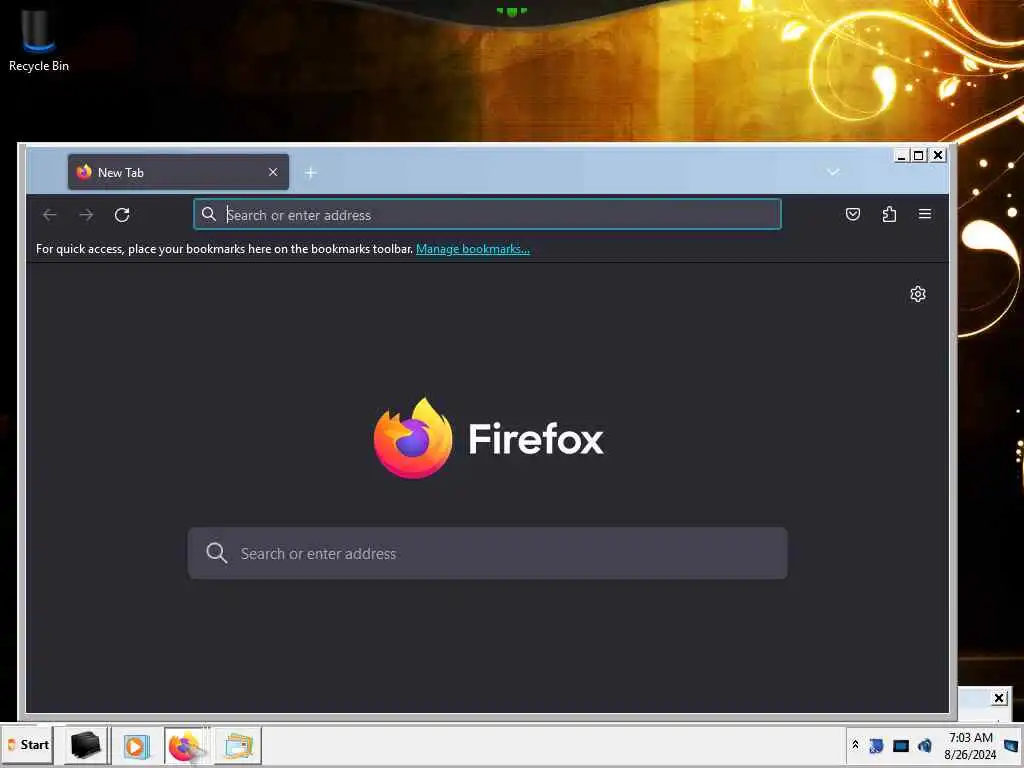Minimize the Firefox window
This screenshot has height=768, width=1024.
coord(901,155)
